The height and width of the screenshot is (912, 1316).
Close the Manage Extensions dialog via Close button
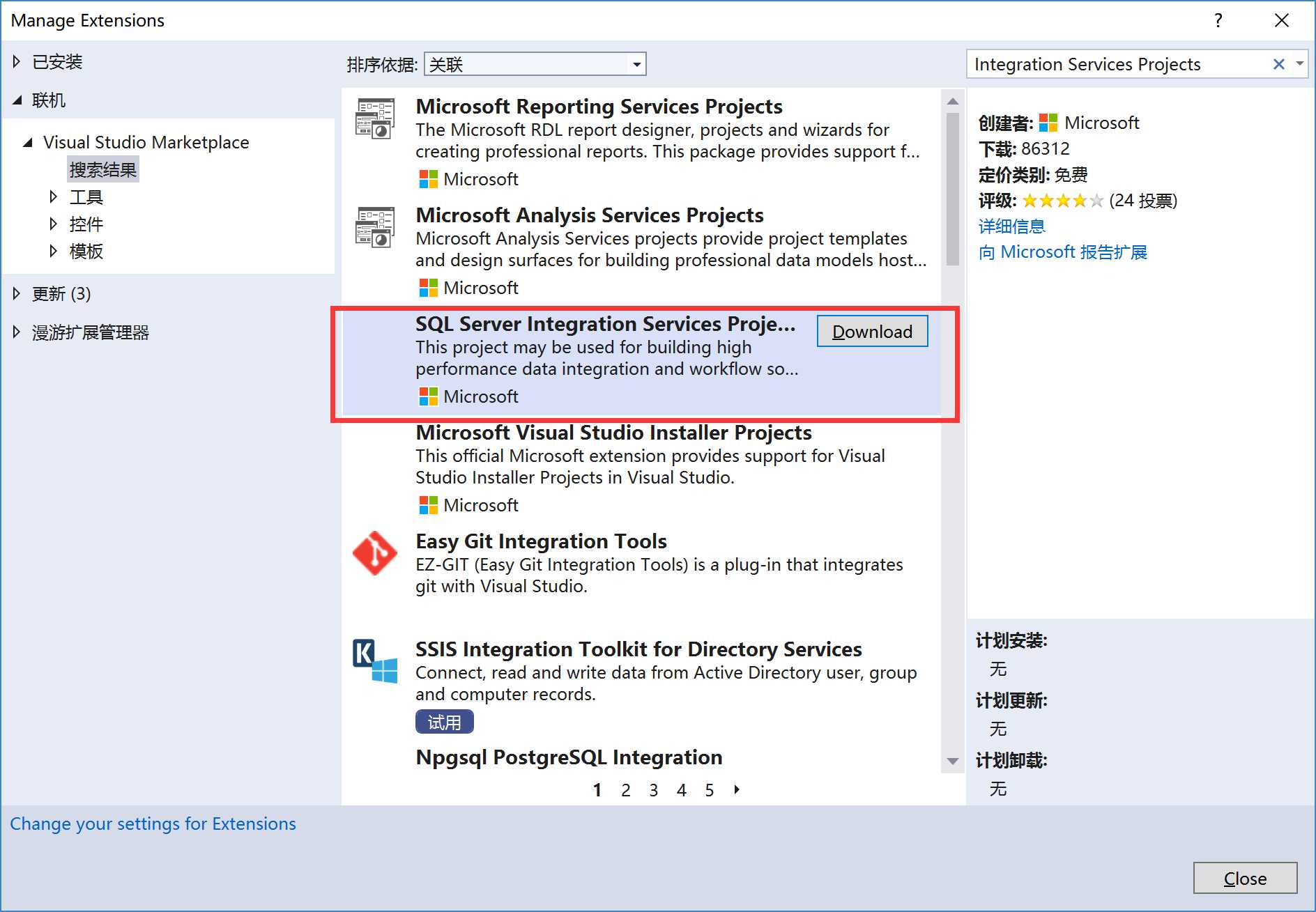[1245, 878]
